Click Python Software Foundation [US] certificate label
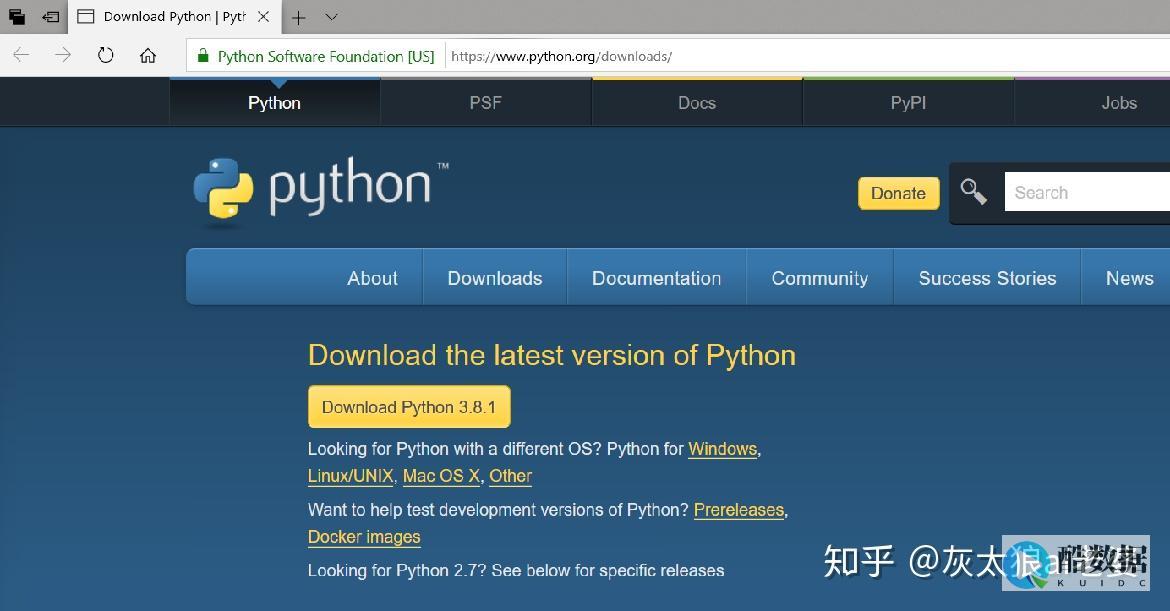Viewport: 1170px width, 611px height. coord(325,57)
